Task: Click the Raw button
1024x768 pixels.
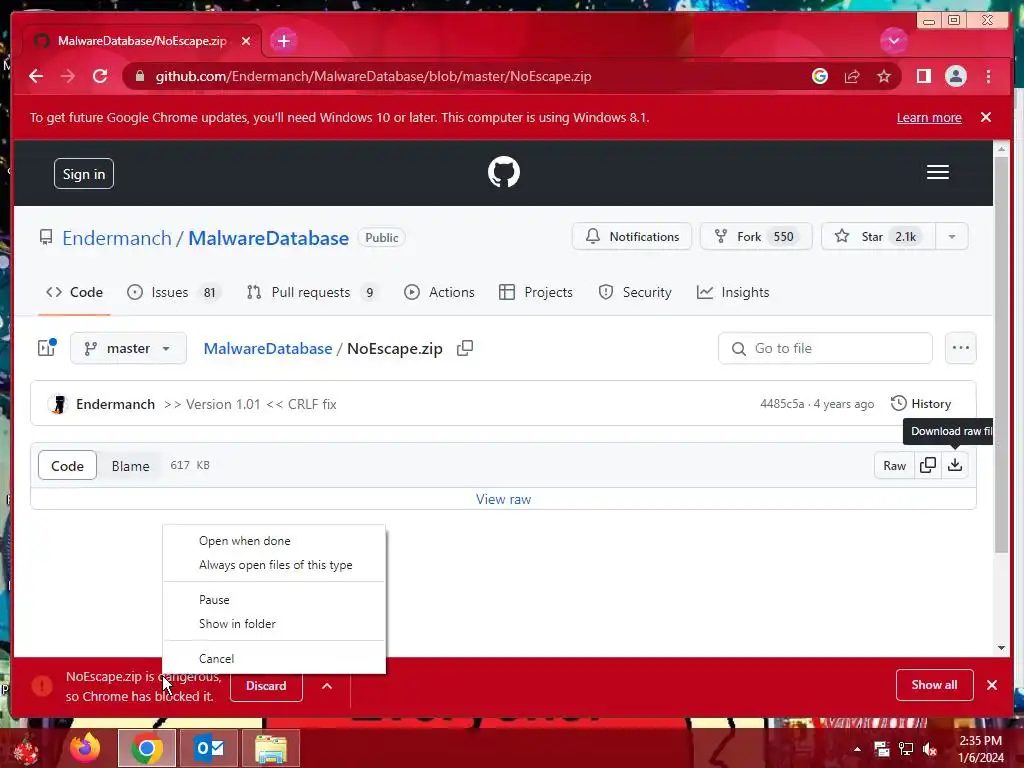Action: coord(894,466)
